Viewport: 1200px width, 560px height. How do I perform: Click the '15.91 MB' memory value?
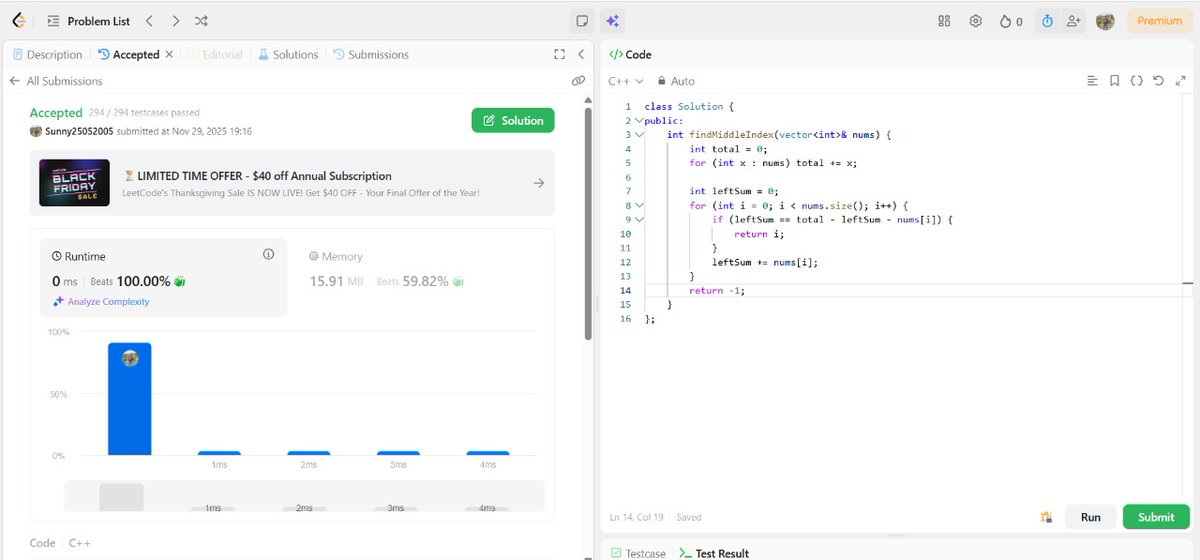(x=336, y=282)
